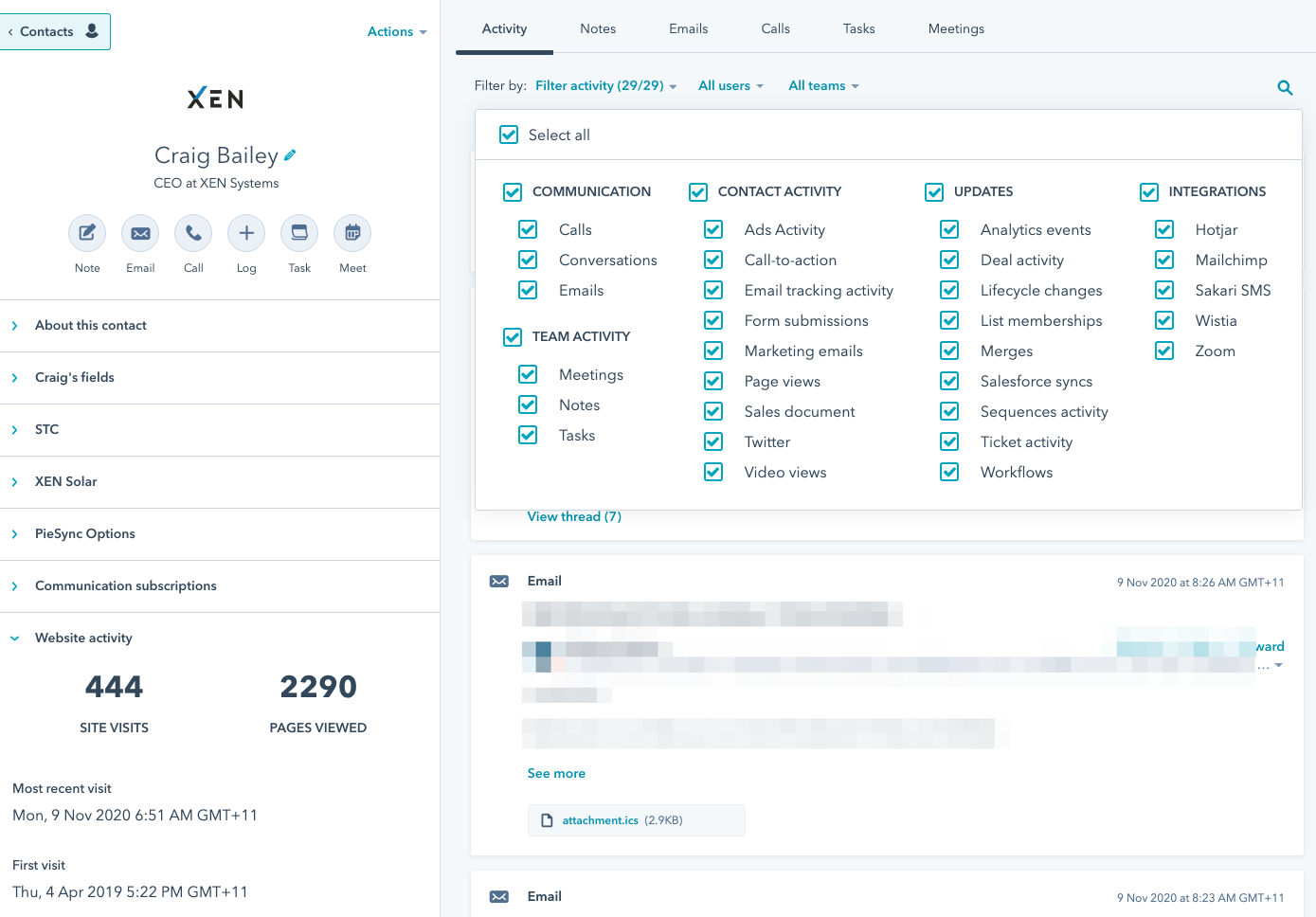Click the search magnifier icon
The height and width of the screenshot is (917, 1316).
(x=1285, y=87)
